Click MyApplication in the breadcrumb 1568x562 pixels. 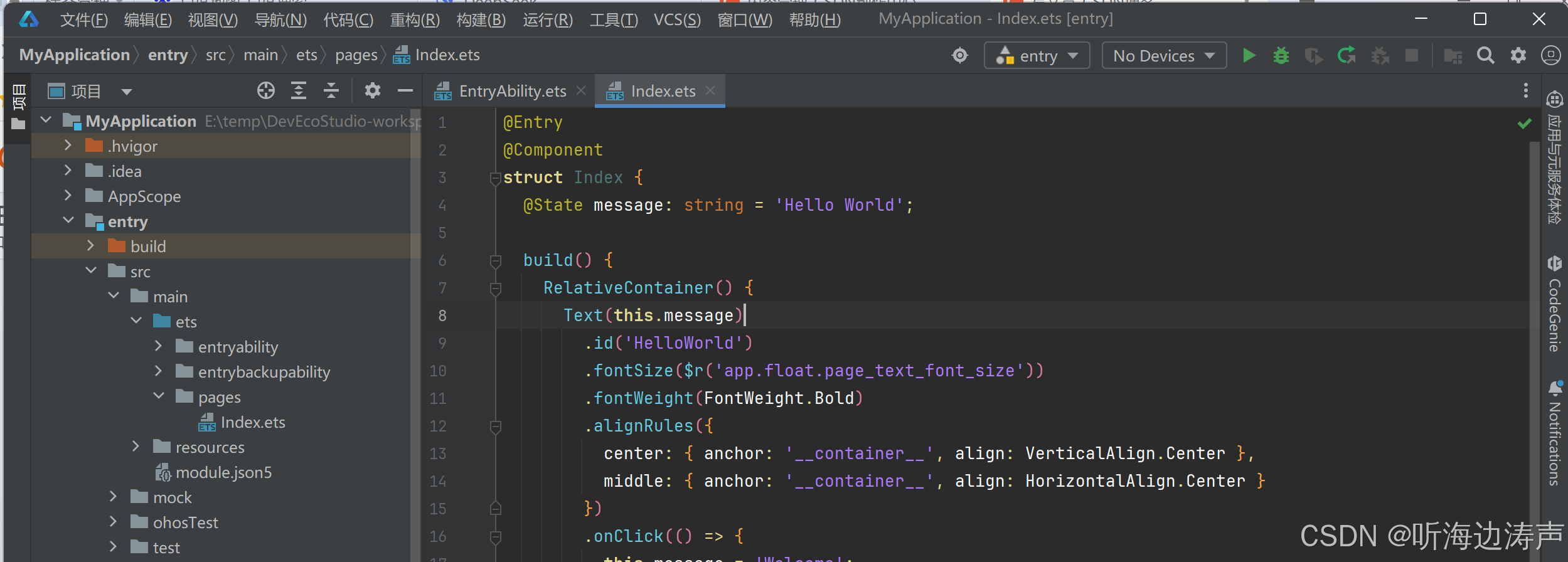coord(75,55)
